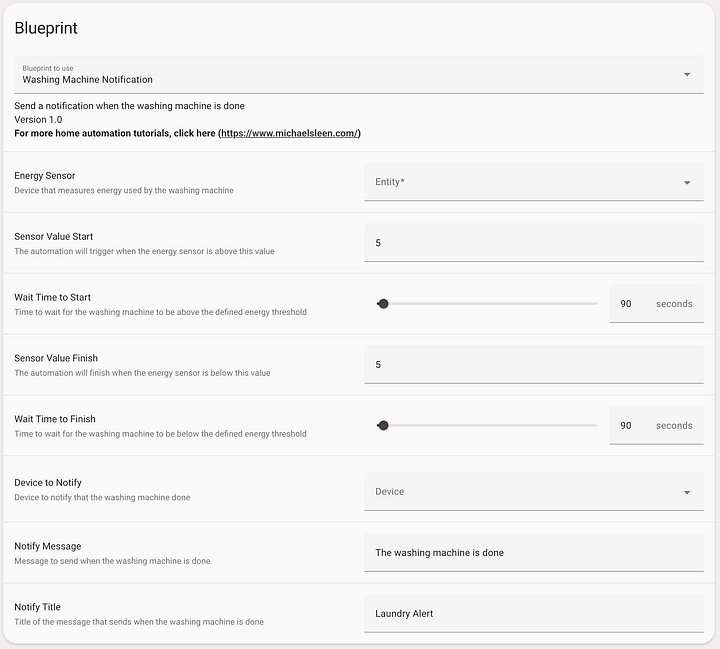Click the Notify Message text field

534,553
